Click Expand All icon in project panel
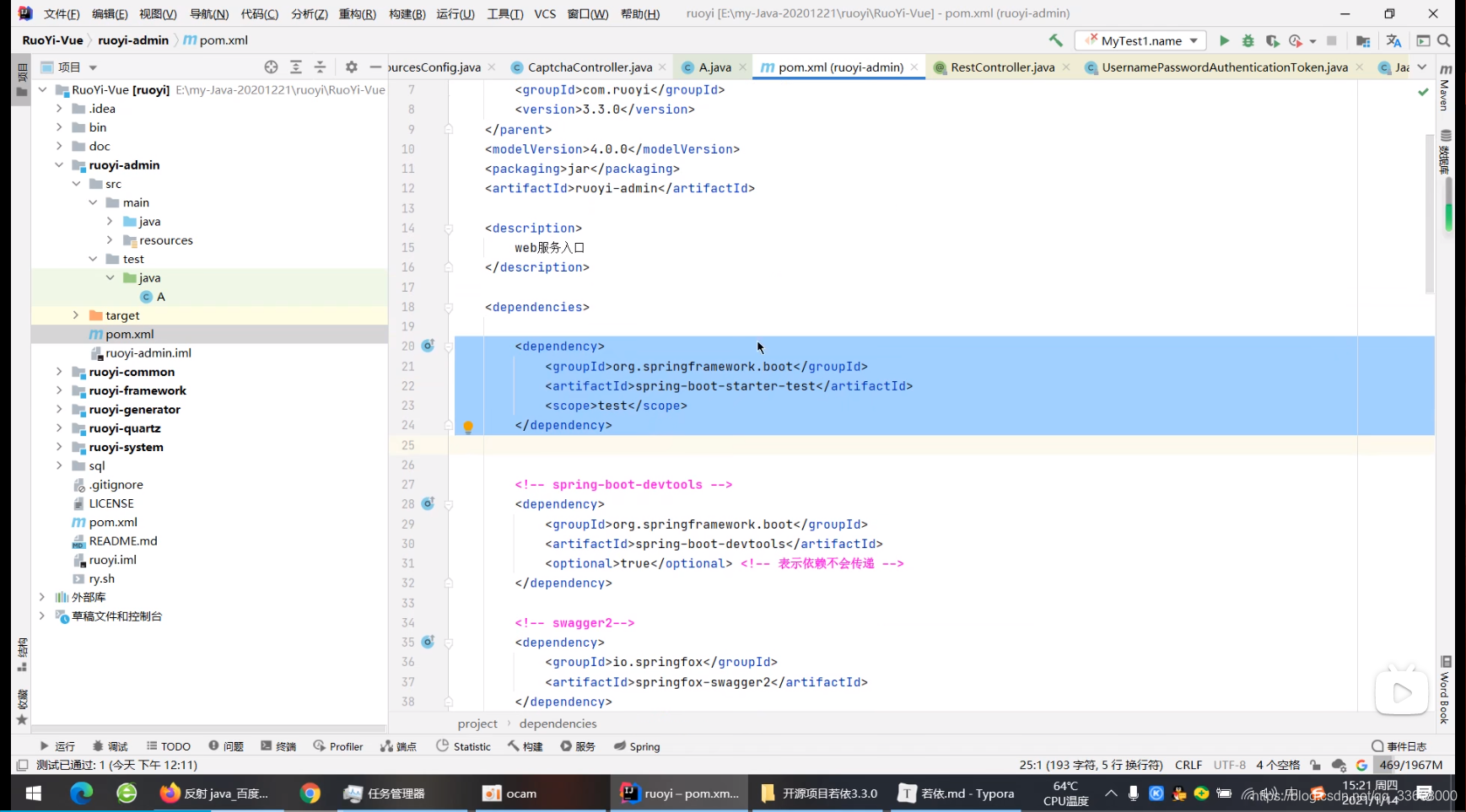The height and width of the screenshot is (812, 1466). (296, 67)
